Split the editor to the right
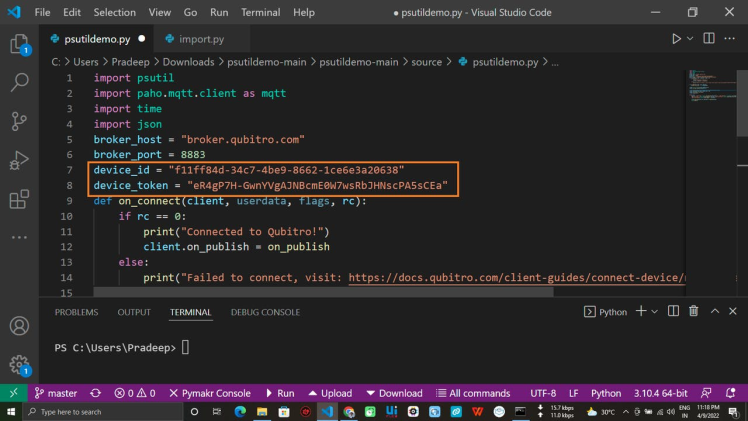748x421 pixels. tap(711, 39)
